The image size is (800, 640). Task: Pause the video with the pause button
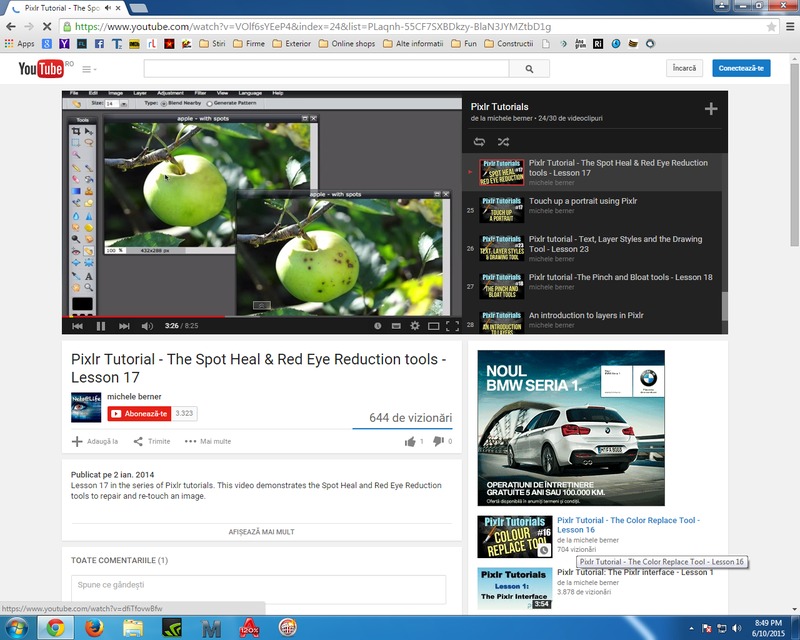(x=101, y=326)
